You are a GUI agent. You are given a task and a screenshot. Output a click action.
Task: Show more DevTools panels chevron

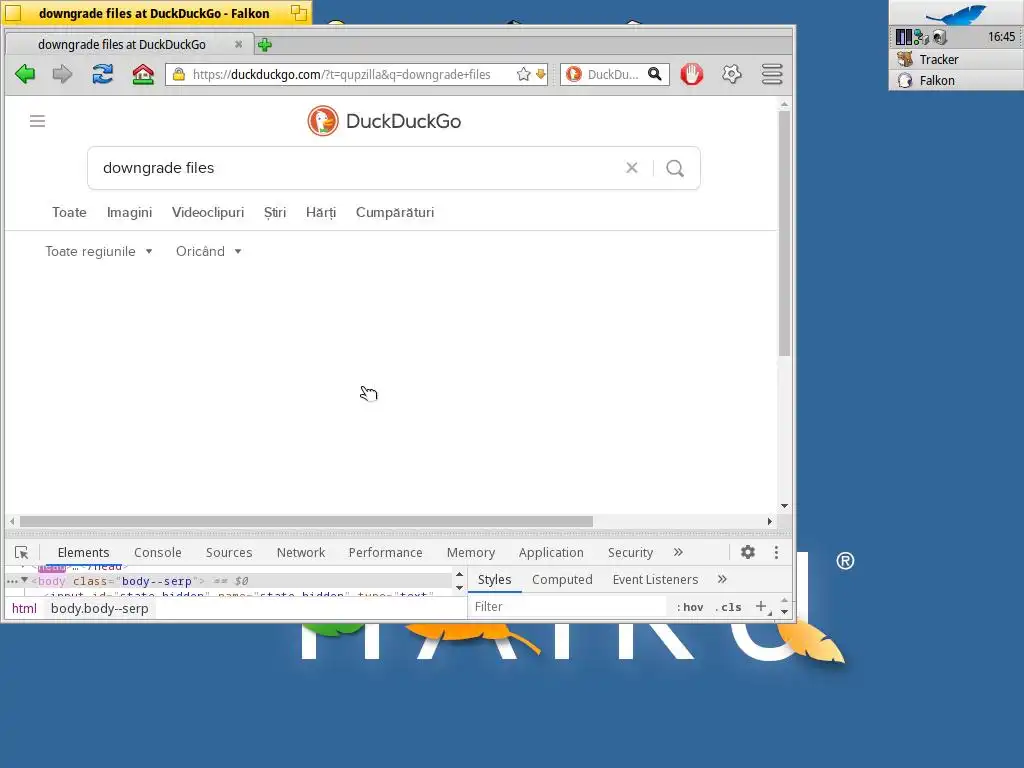click(x=678, y=552)
